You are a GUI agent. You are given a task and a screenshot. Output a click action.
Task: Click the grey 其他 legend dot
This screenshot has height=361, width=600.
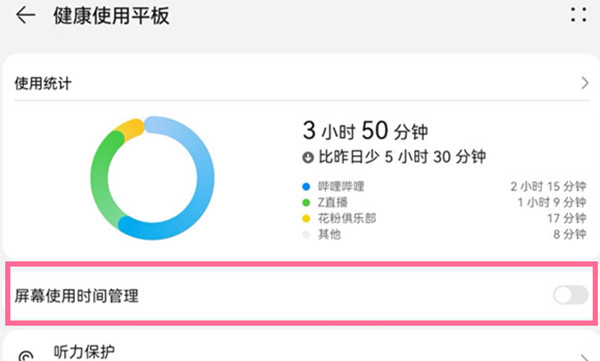pos(306,234)
